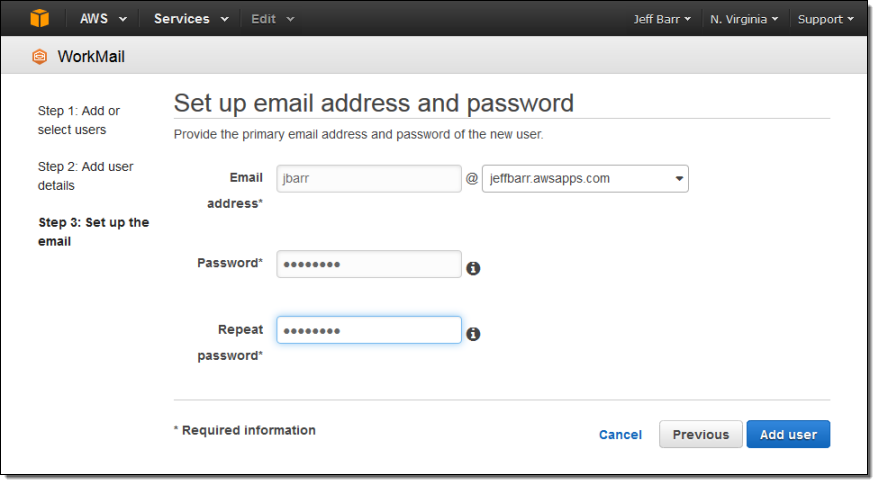Go to Step 2: Add user details
Image resolution: width=878 pixels, height=485 pixels.
(x=85, y=176)
